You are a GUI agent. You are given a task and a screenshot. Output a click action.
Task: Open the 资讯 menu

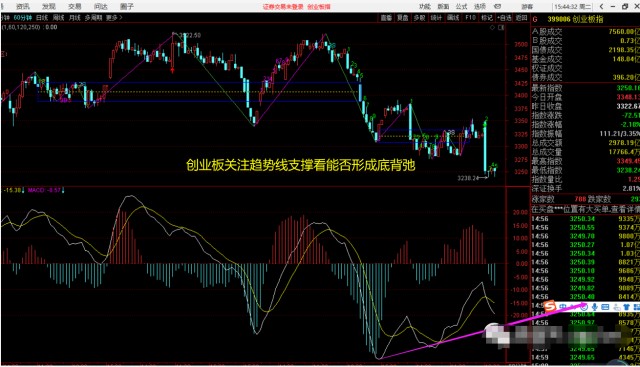pos(23,7)
